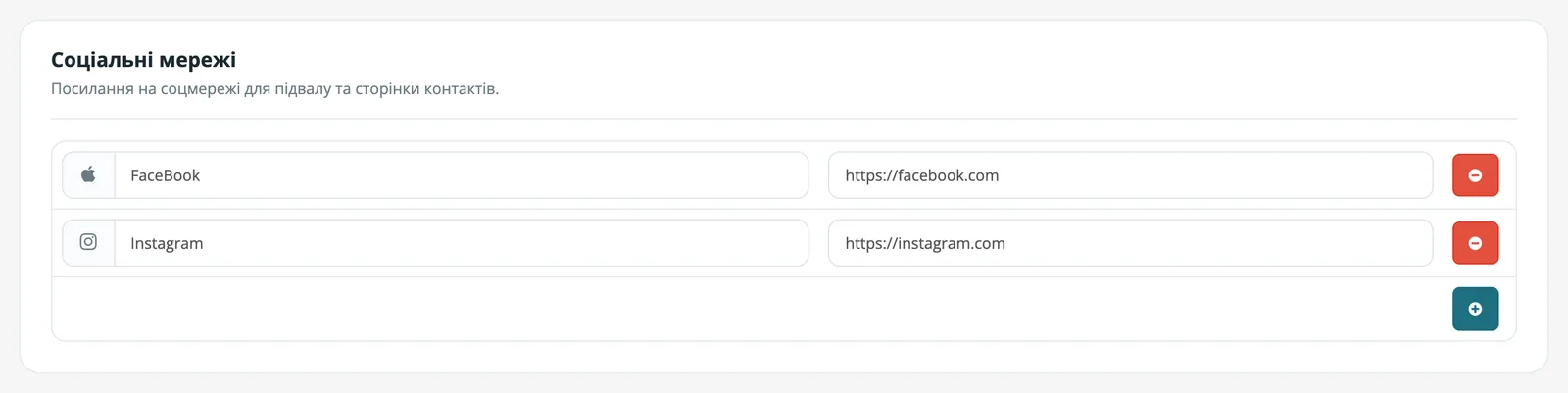1568x393 pixels.
Task: Click the word 'FaceBook' in the name field
Action: coord(165,175)
